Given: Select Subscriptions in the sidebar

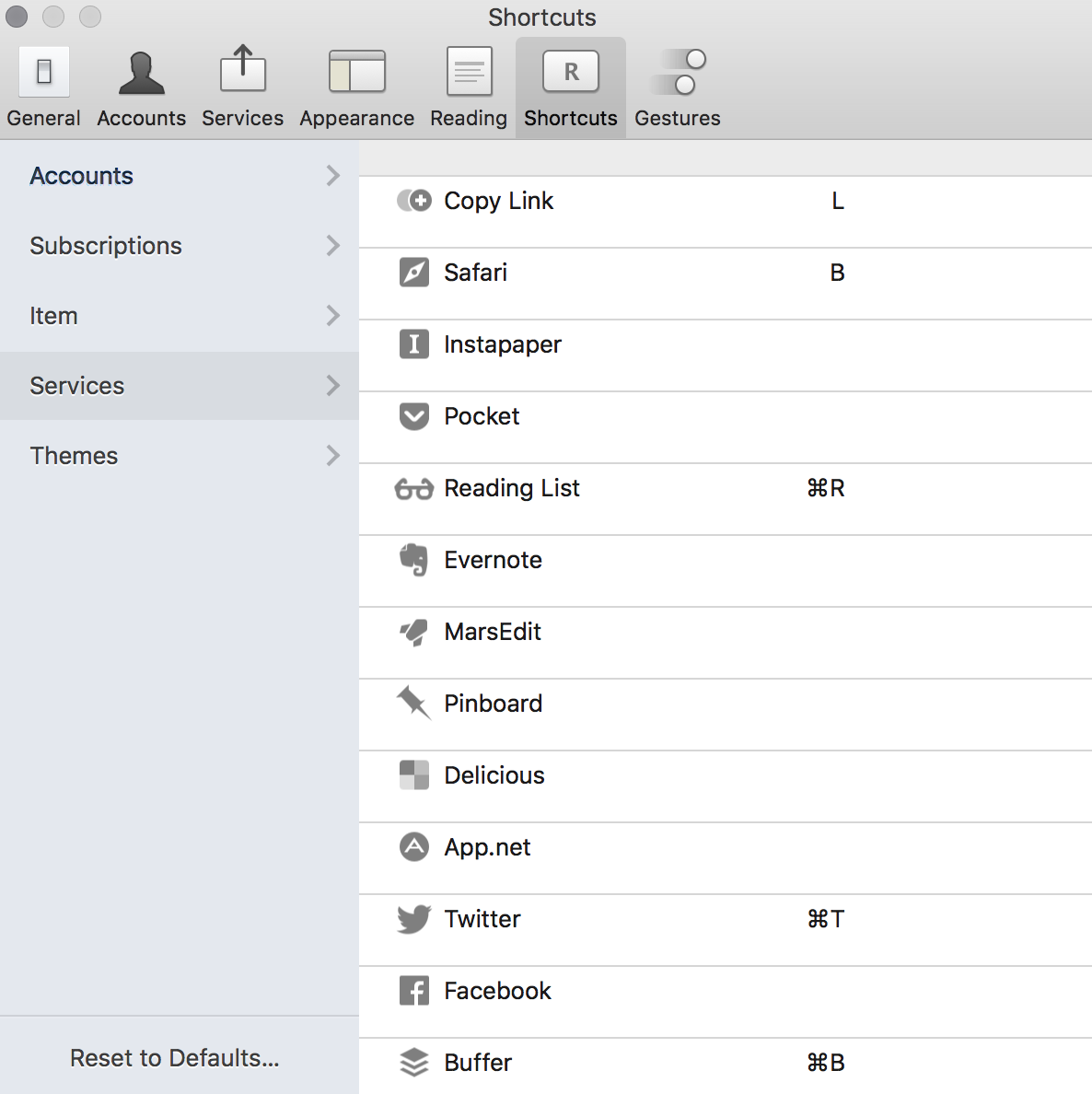Looking at the screenshot, I should pos(180,246).
